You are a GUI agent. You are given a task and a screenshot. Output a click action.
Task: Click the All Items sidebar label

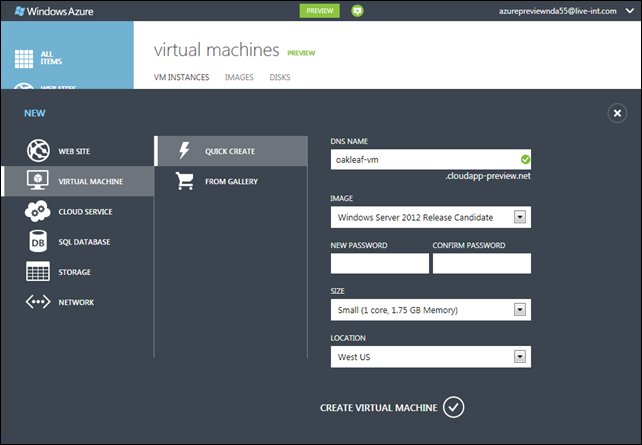click(51, 58)
